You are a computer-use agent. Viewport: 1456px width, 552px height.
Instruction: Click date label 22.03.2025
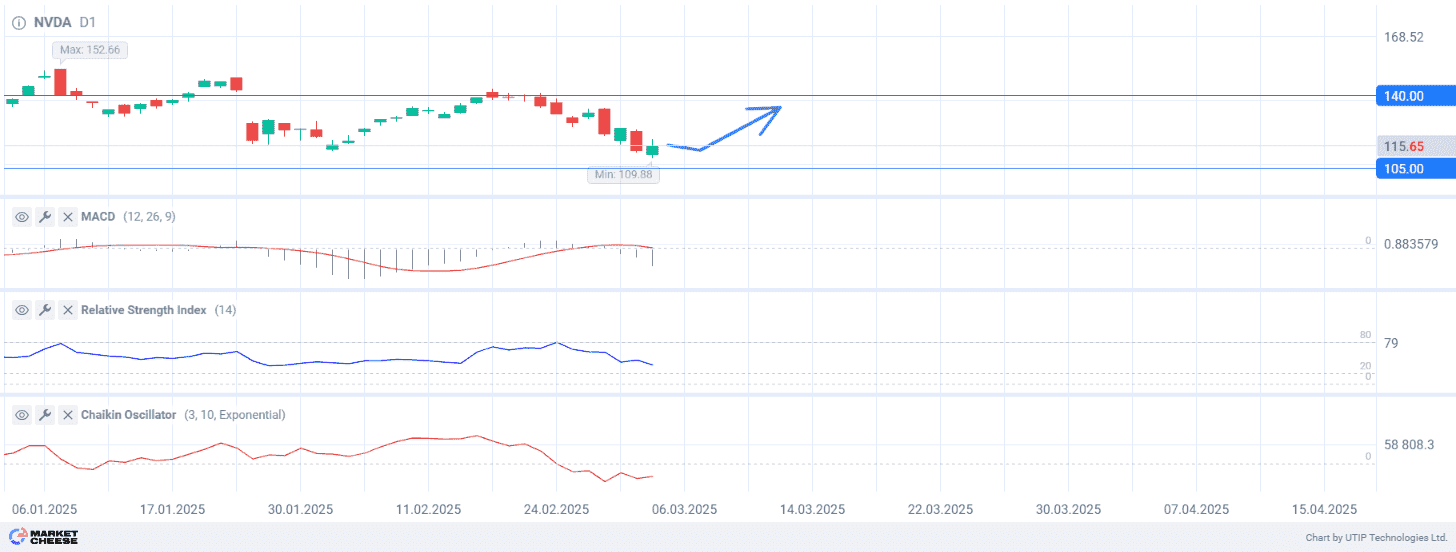tap(941, 509)
